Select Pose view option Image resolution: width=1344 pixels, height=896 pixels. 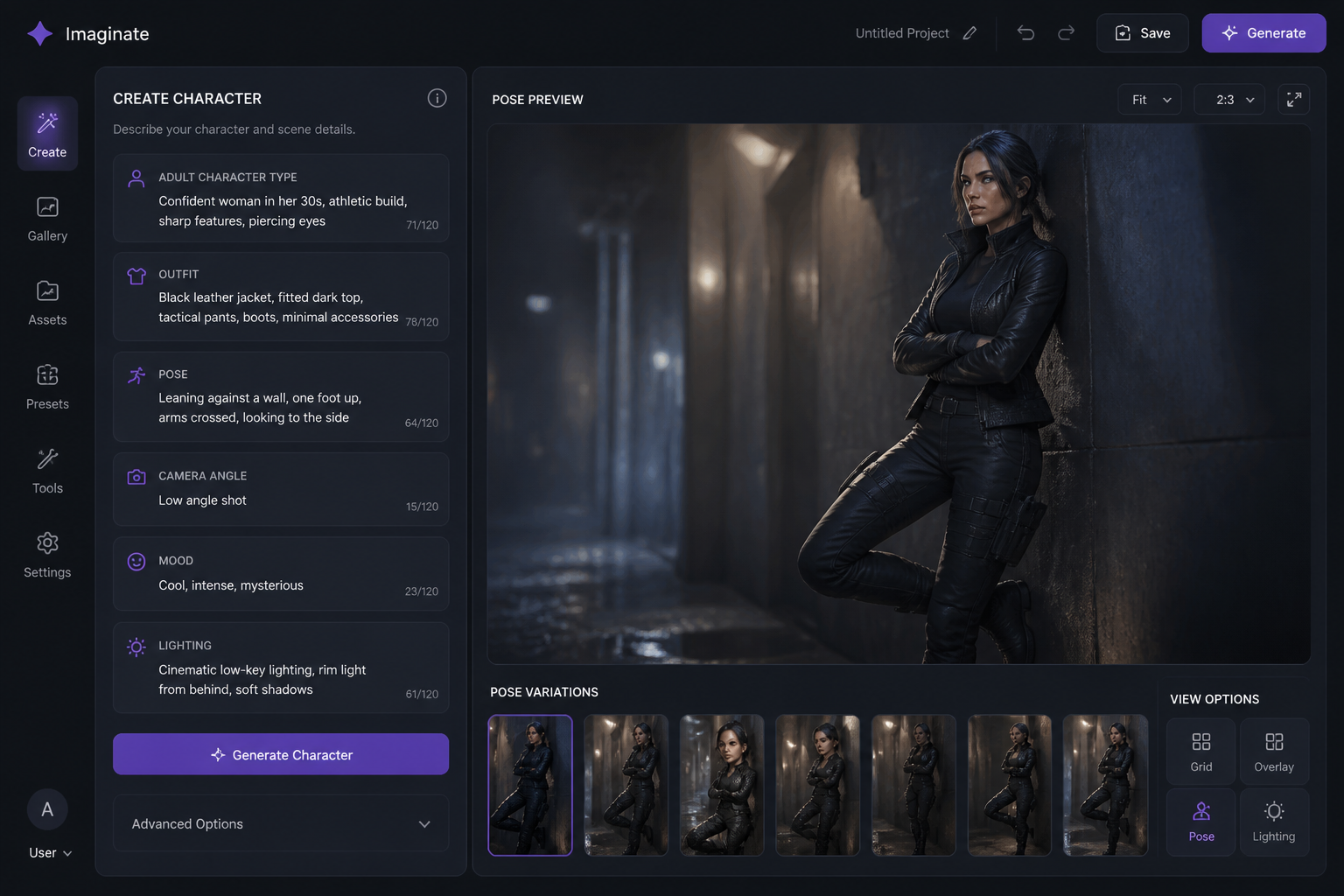1201,821
